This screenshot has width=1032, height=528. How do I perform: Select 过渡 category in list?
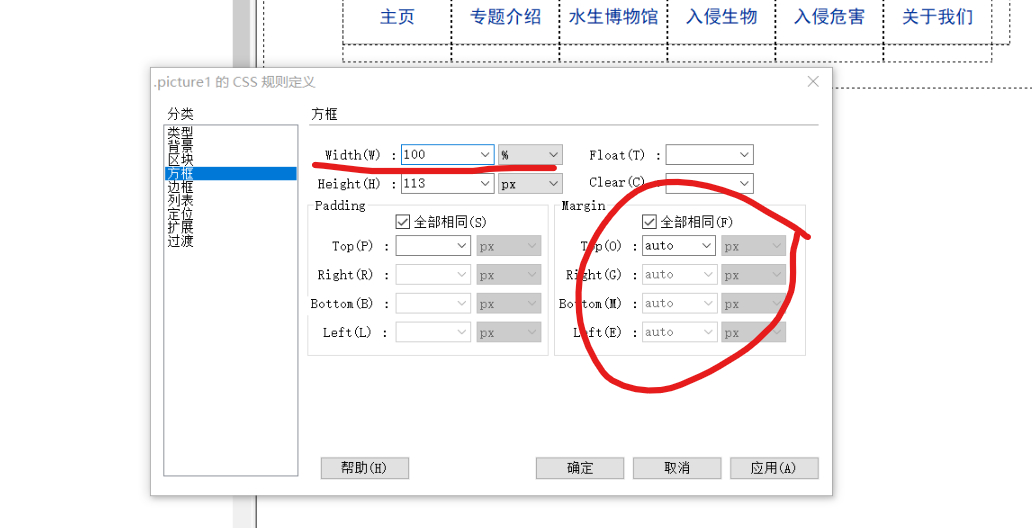point(230,241)
